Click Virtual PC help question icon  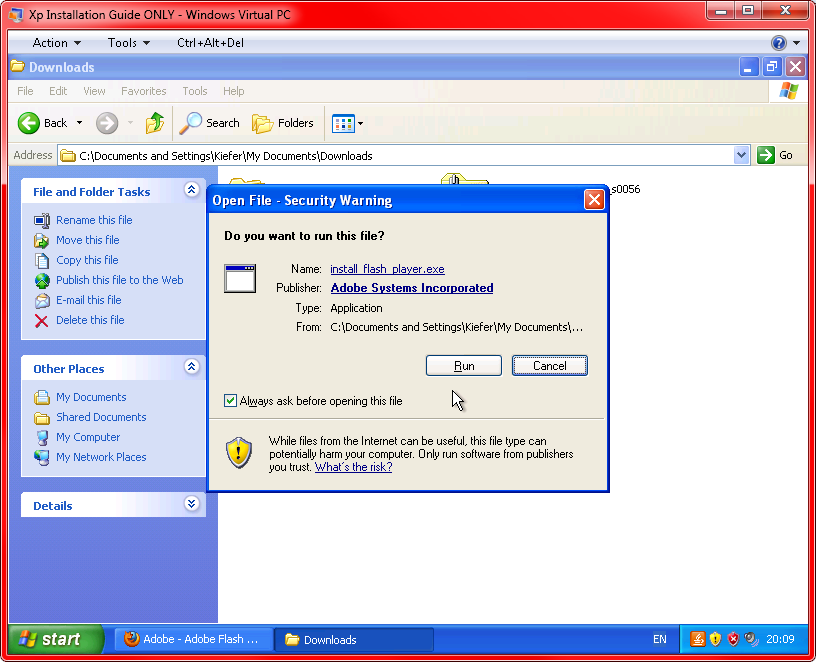coord(779,43)
